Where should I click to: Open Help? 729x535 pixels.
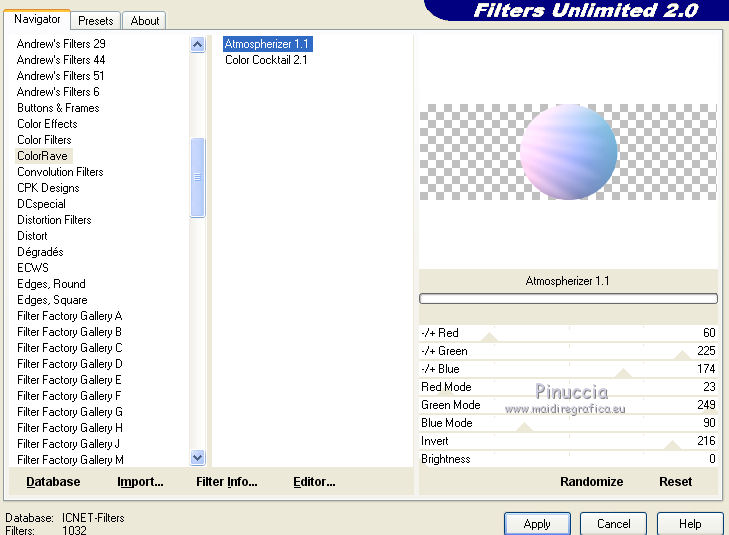click(690, 524)
